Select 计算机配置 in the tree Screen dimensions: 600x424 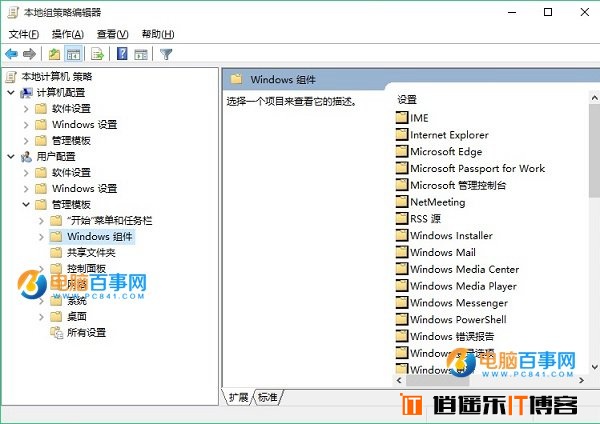click(x=60, y=92)
